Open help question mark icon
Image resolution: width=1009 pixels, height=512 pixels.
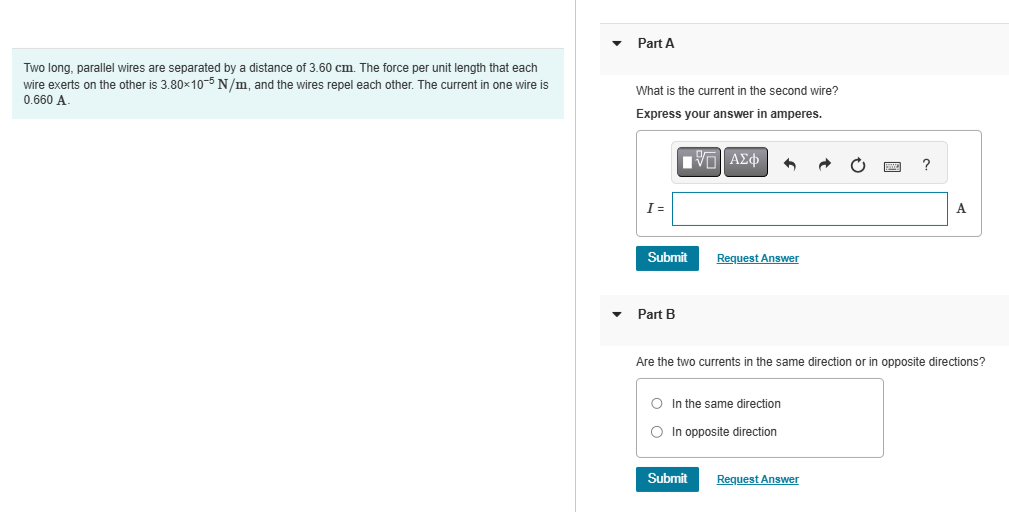[x=926, y=165]
